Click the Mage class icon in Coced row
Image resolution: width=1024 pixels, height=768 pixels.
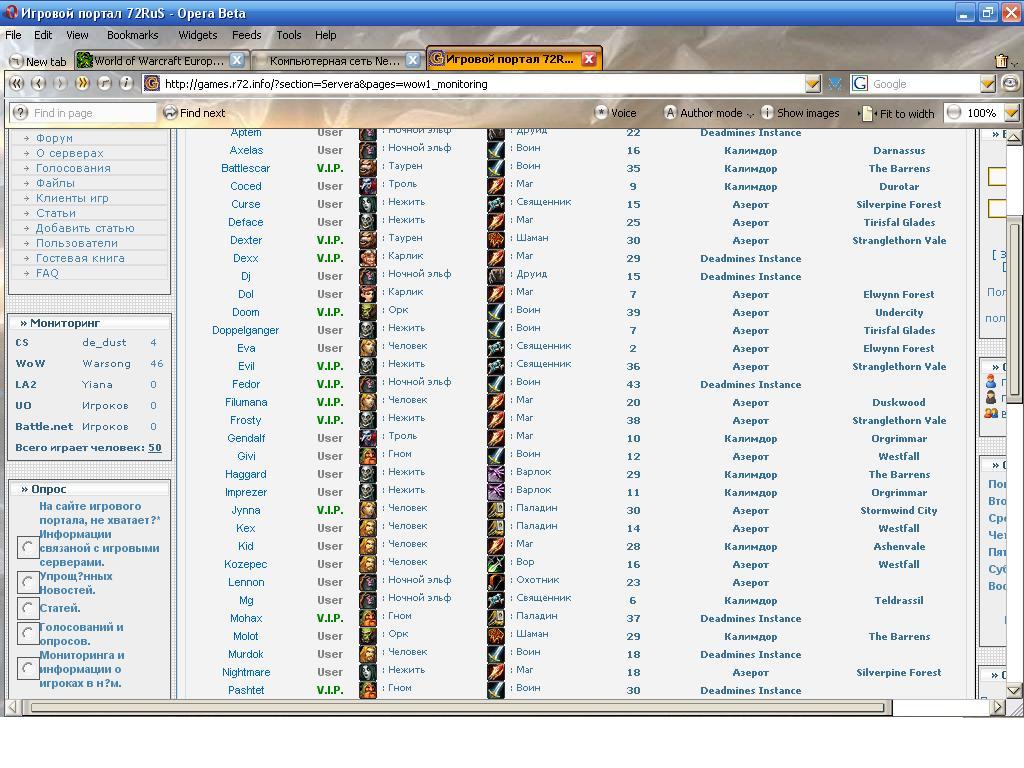[496, 185]
